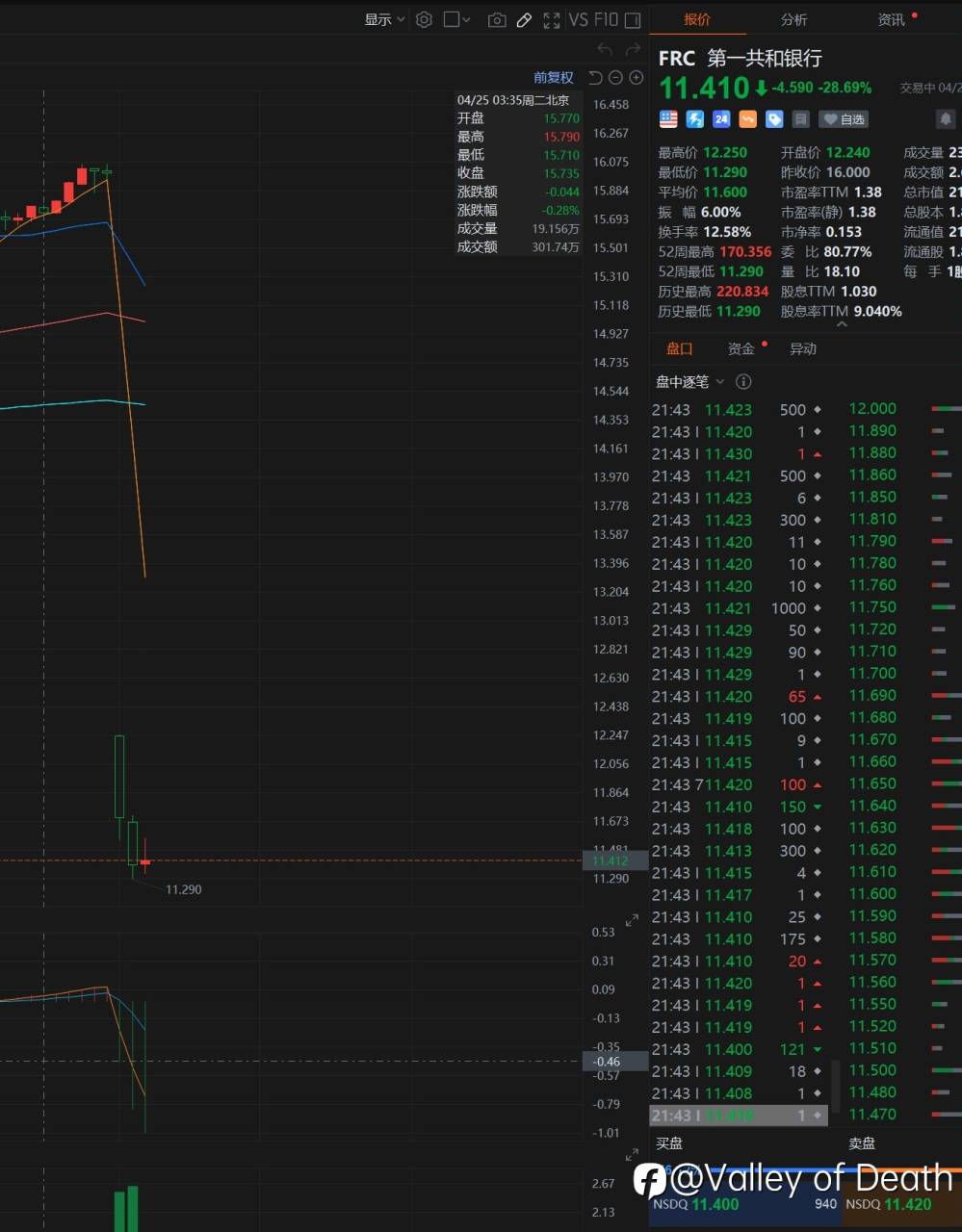
Task: Open tick-by-tick info icon
Action: (x=743, y=382)
